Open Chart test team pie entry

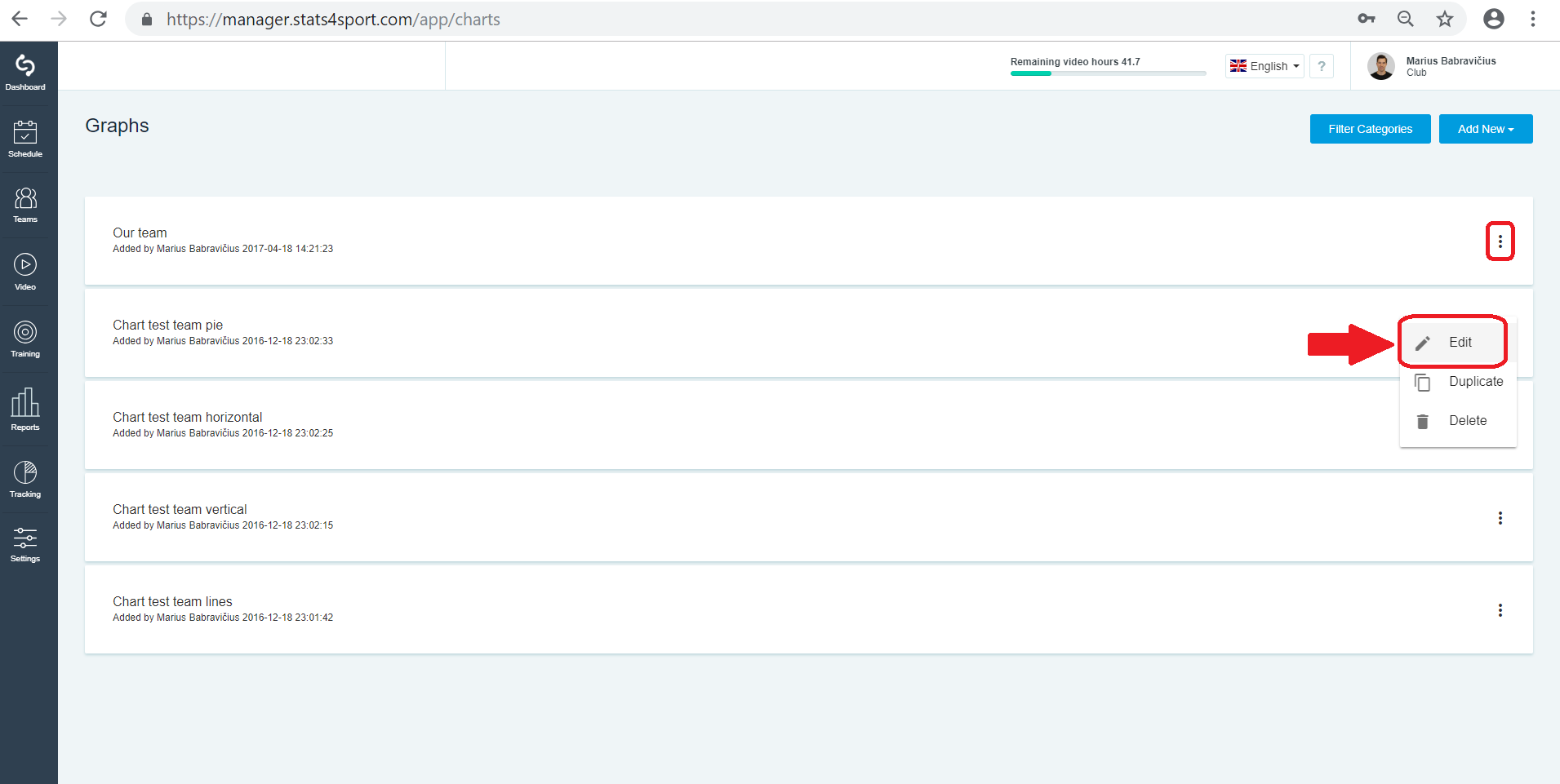[x=808, y=333]
